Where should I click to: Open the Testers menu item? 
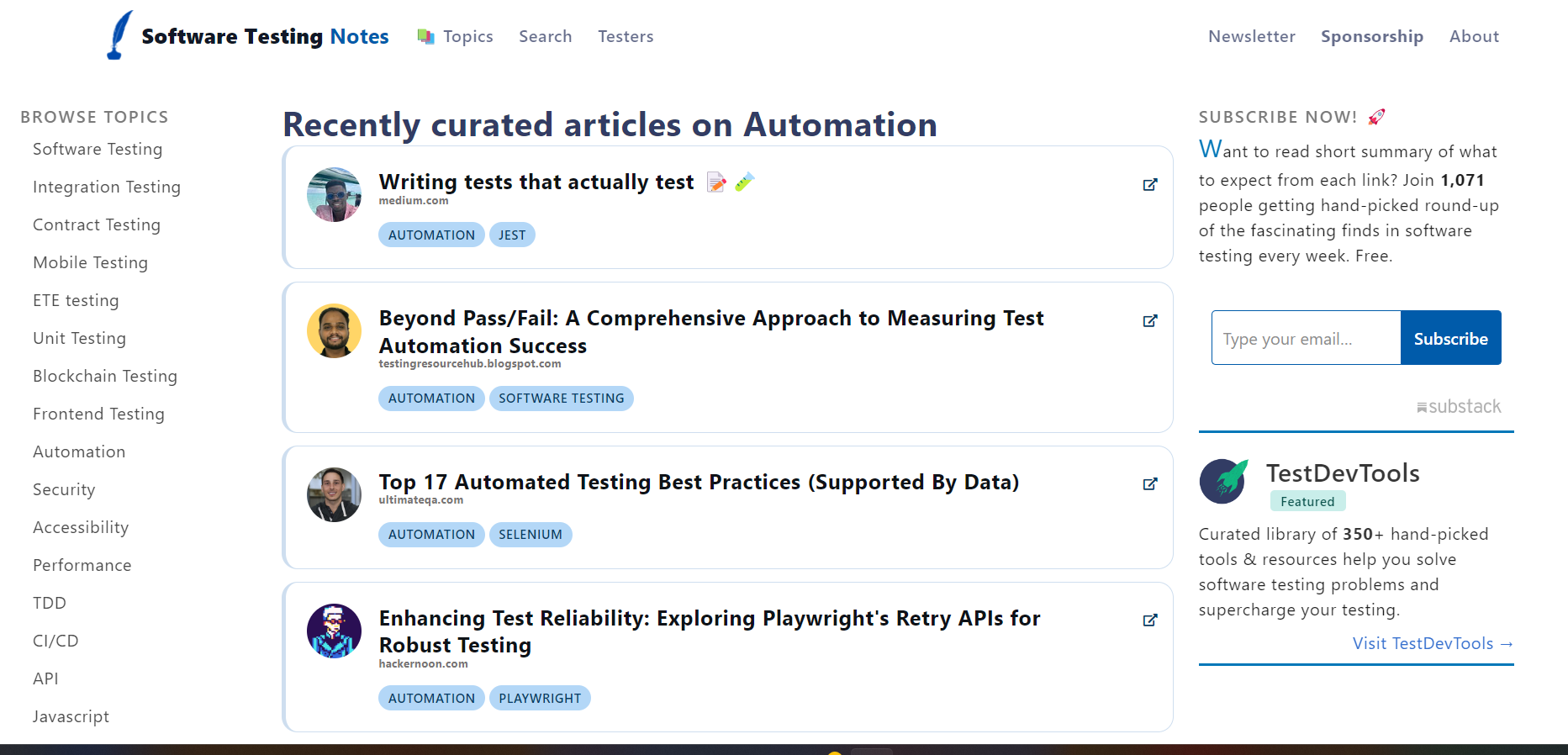626,36
